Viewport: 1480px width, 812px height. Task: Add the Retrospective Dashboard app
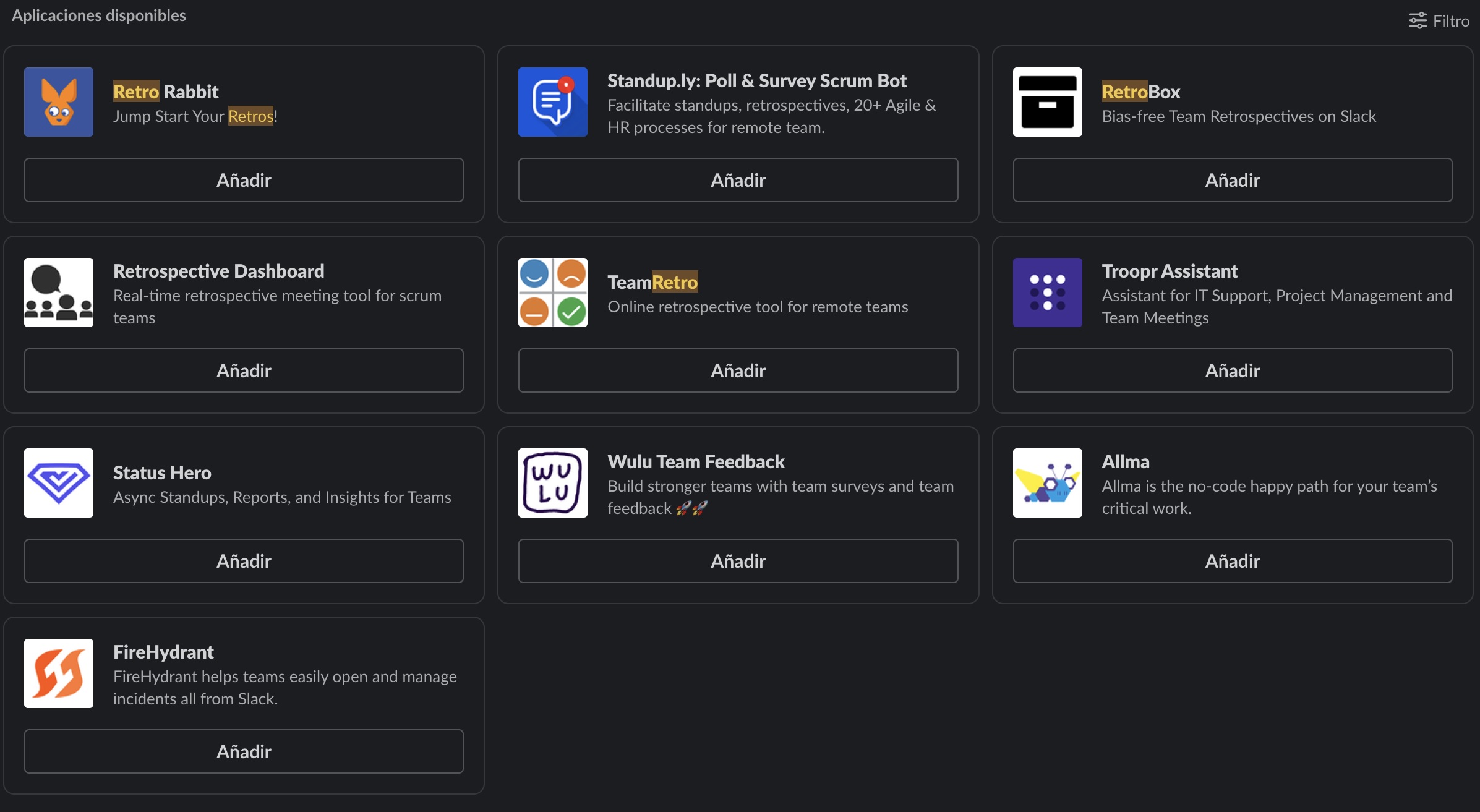pos(244,370)
